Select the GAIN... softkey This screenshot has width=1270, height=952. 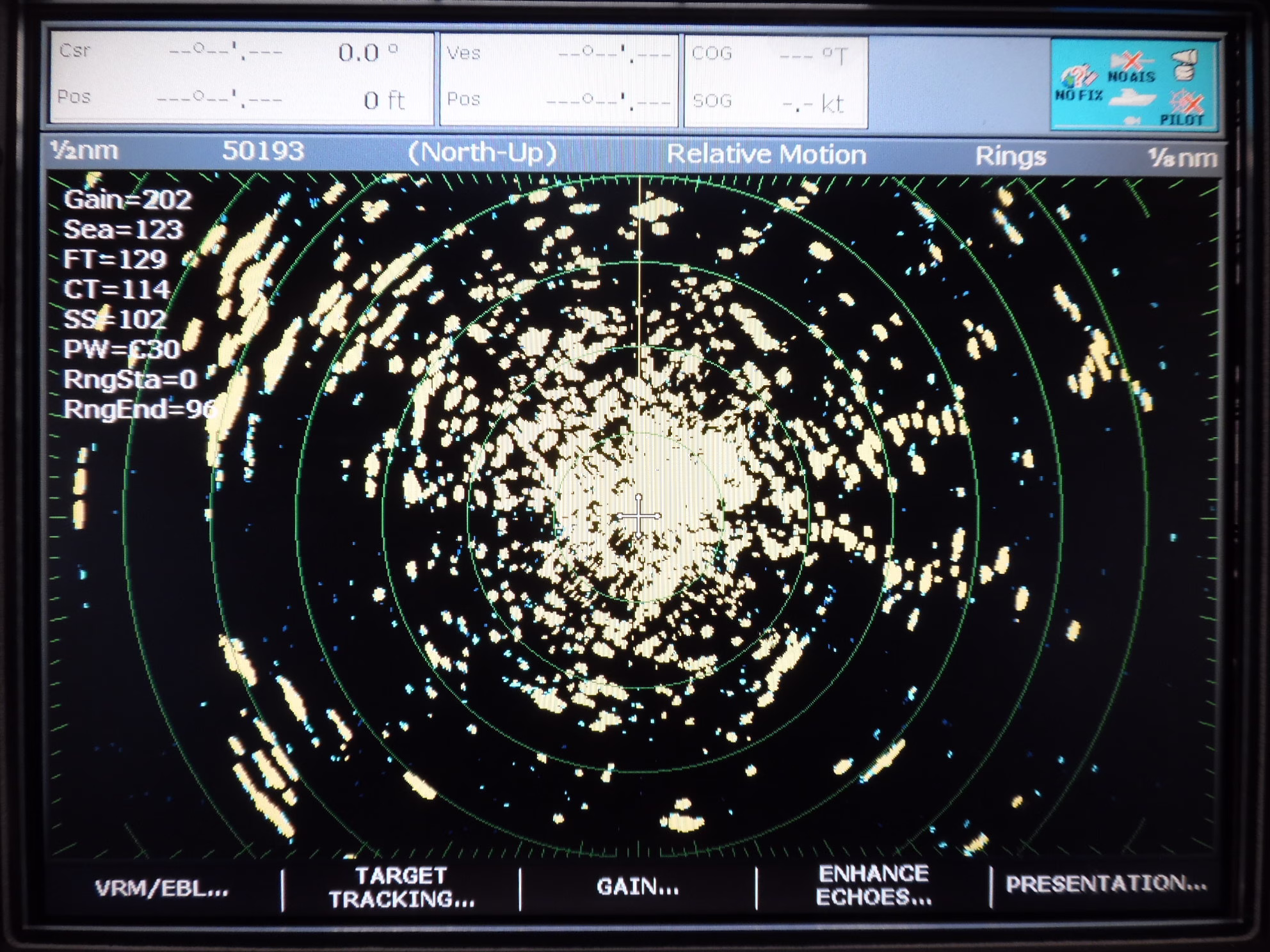pyautogui.click(x=638, y=887)
